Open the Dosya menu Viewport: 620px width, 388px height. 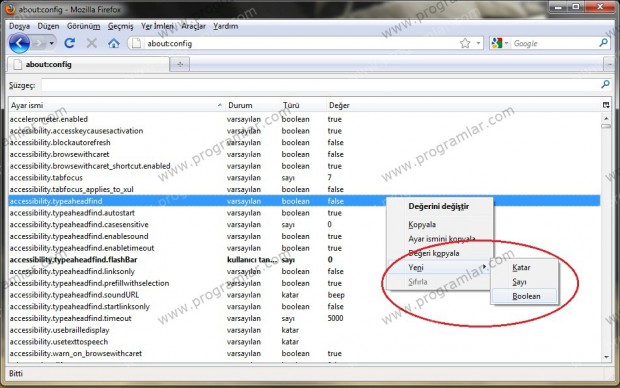[19, 26]
